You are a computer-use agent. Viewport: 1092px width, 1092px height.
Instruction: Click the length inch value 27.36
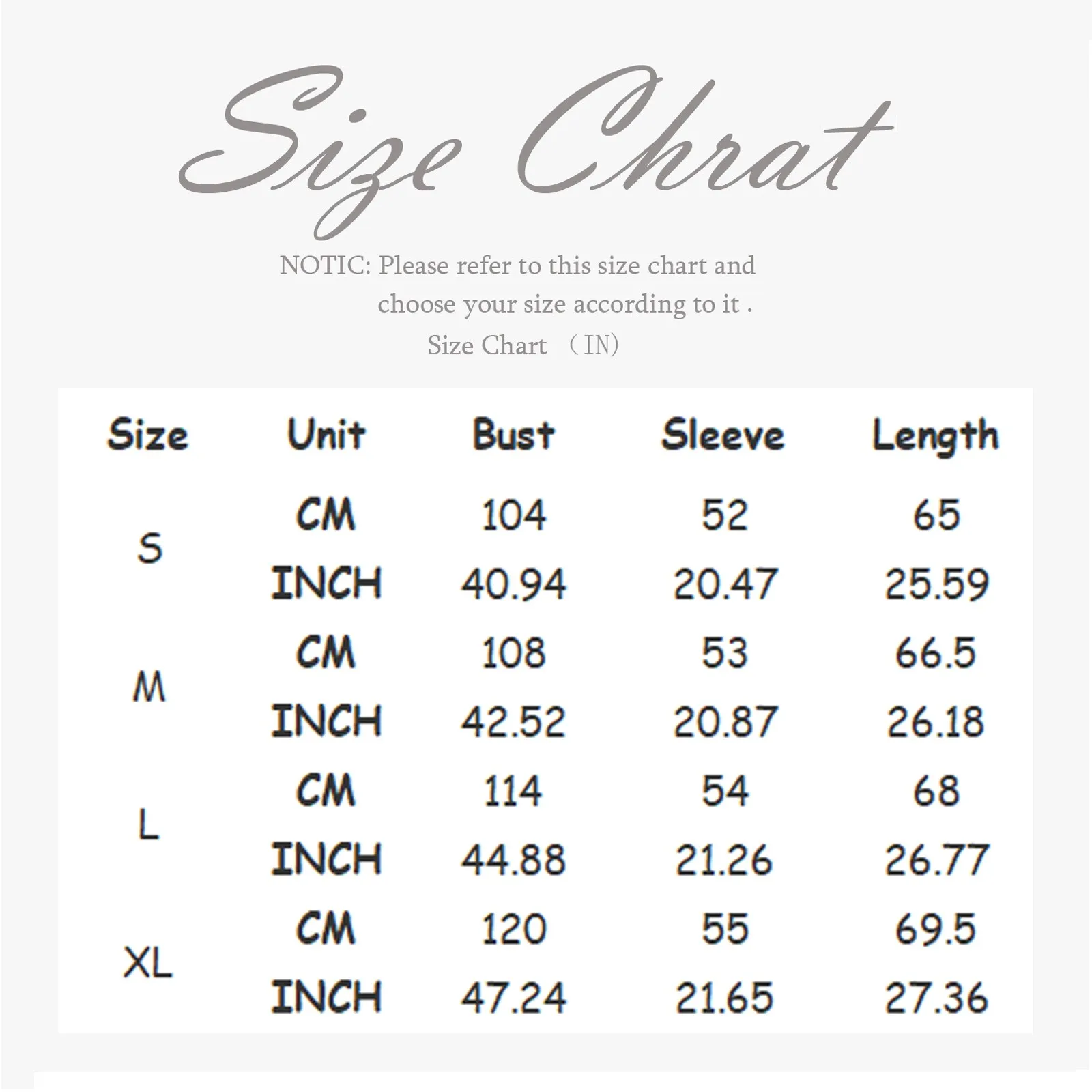[936, 998]
